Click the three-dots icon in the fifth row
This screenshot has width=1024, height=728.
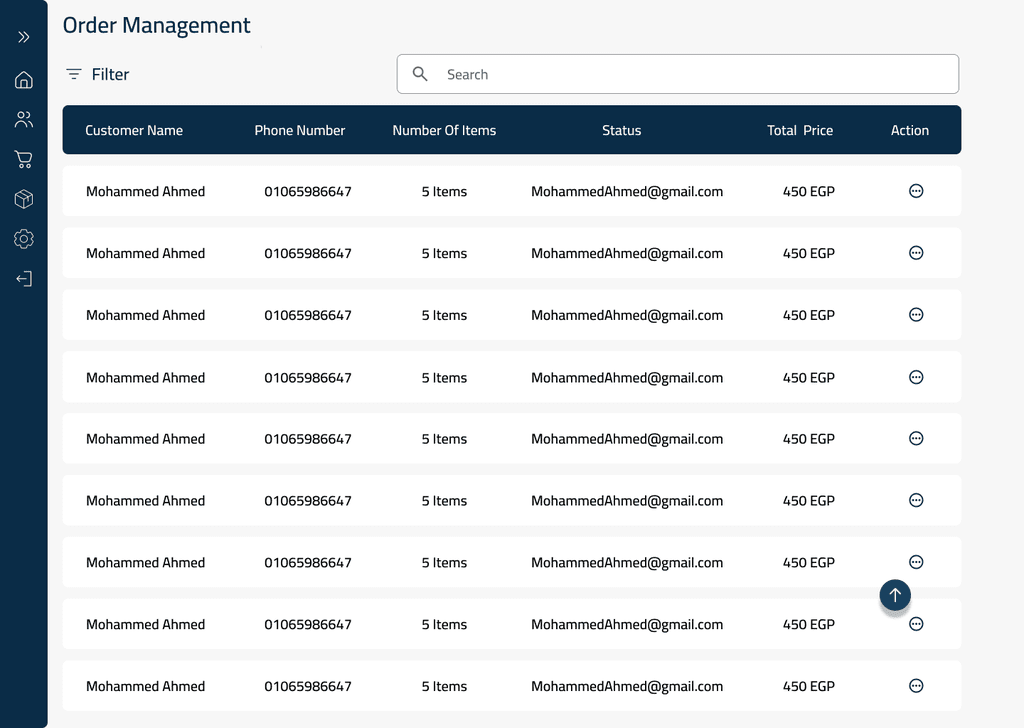click(x=915, y=439)
